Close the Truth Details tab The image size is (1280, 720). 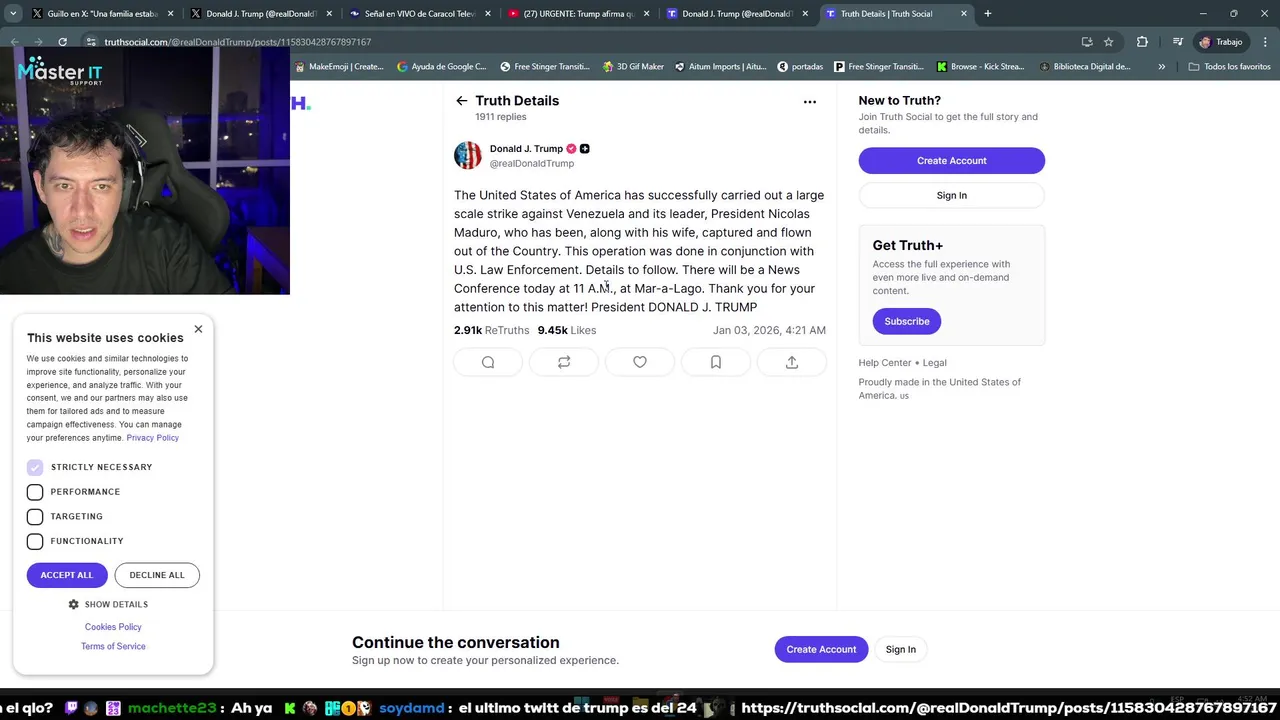[964, 14]
